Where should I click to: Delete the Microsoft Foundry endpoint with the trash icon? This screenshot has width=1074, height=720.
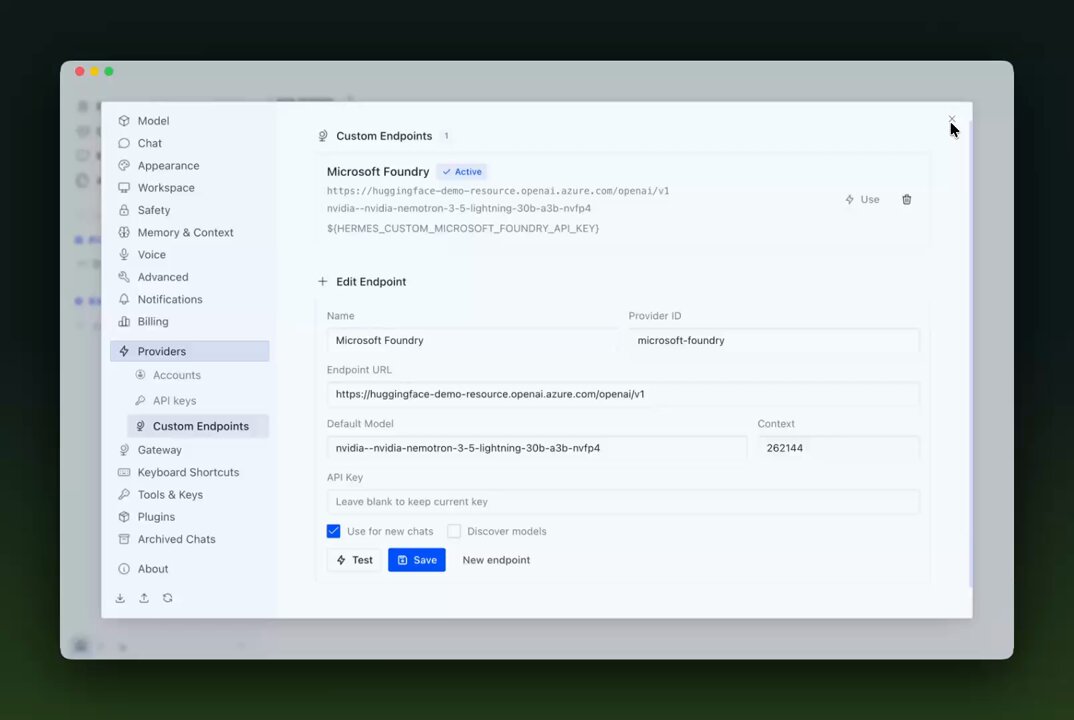pyautogui.click(x=907, y=199)
